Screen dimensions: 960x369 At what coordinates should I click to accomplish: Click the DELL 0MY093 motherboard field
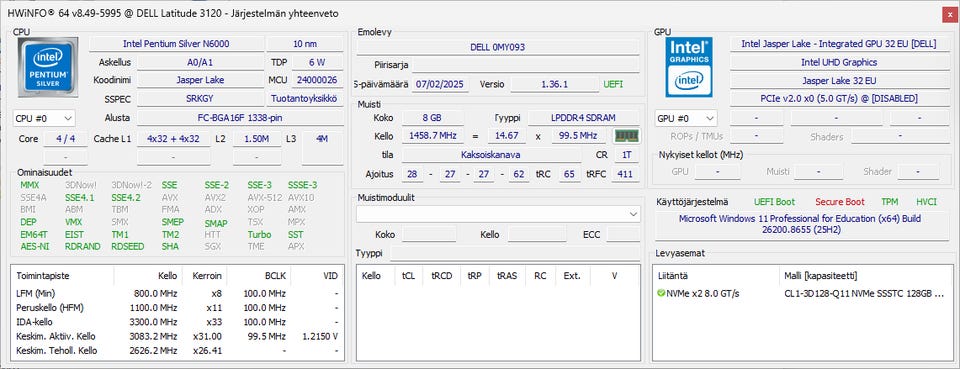pos(498,47)
